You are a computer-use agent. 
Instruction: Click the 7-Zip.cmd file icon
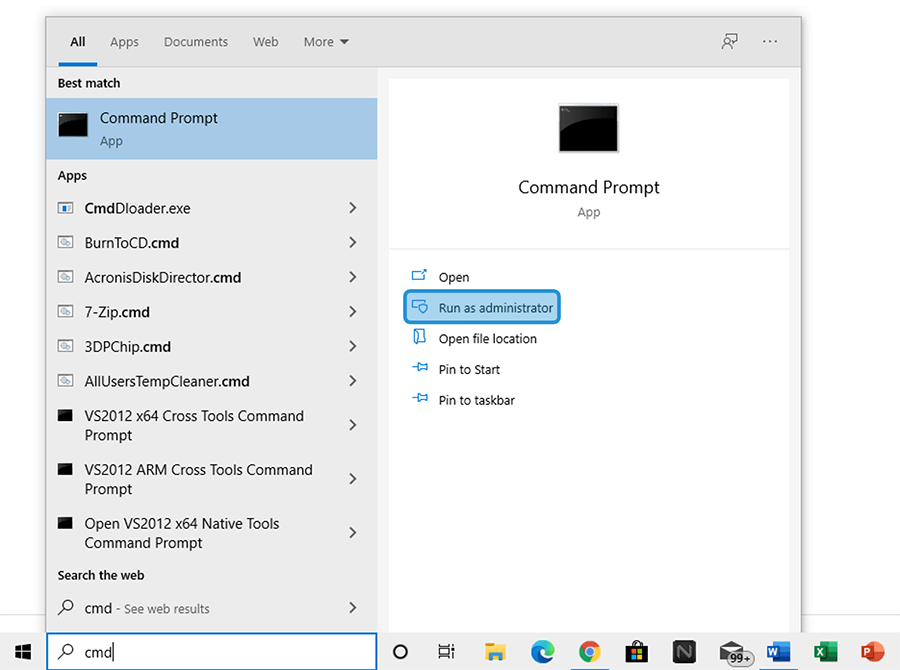coord(65,312)
